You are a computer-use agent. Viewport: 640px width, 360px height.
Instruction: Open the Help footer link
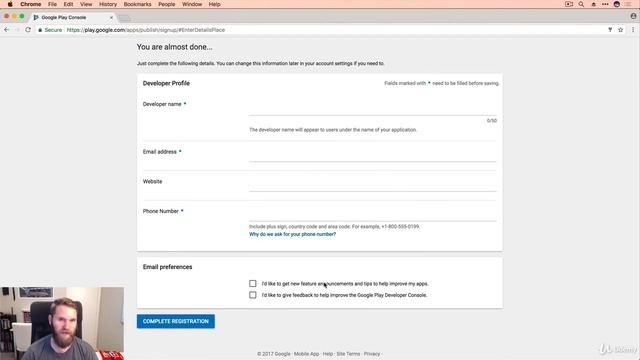328,354
